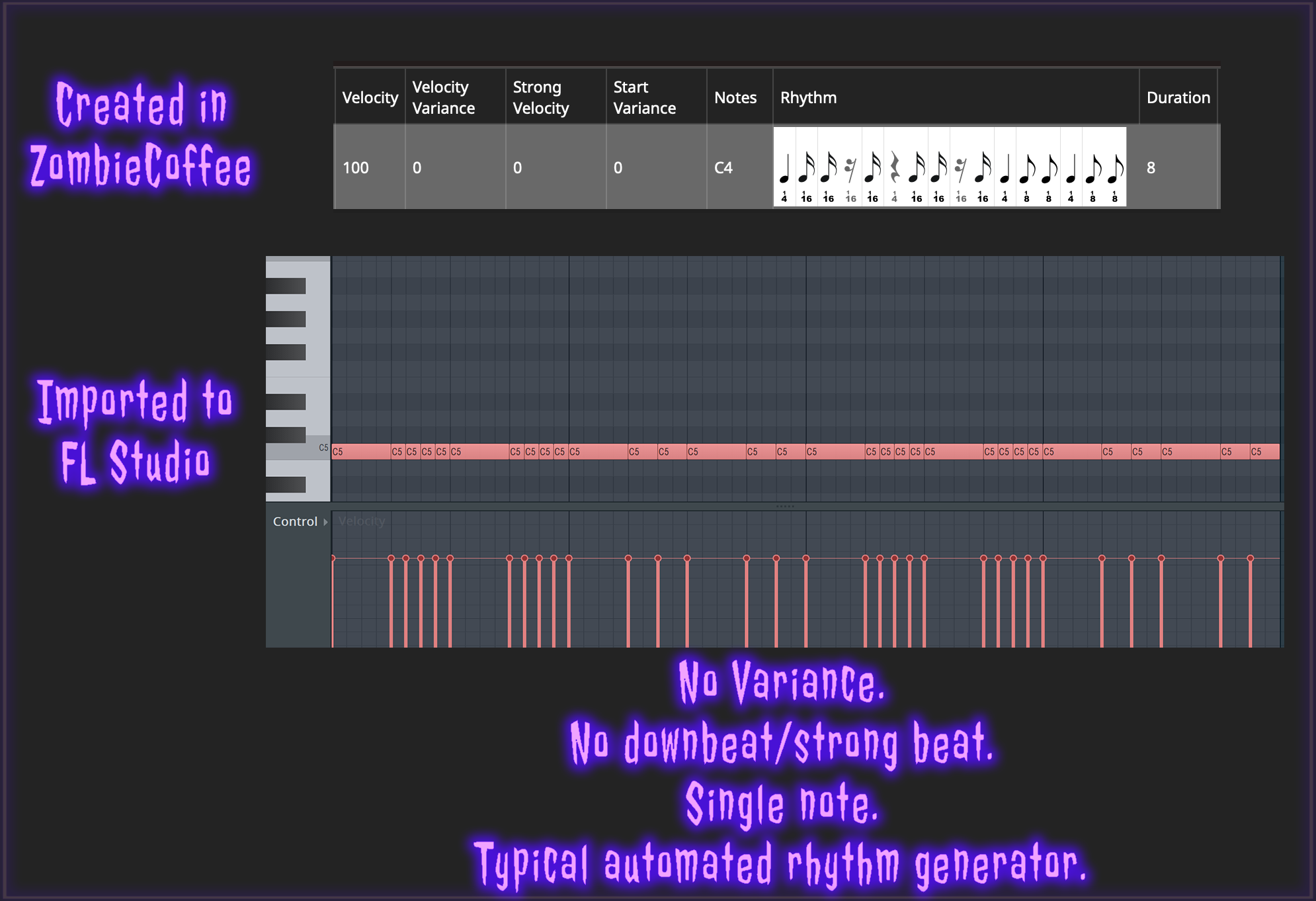Select the last C5 note in the piano roll

pyautogui.click(x=1264, y=452)
